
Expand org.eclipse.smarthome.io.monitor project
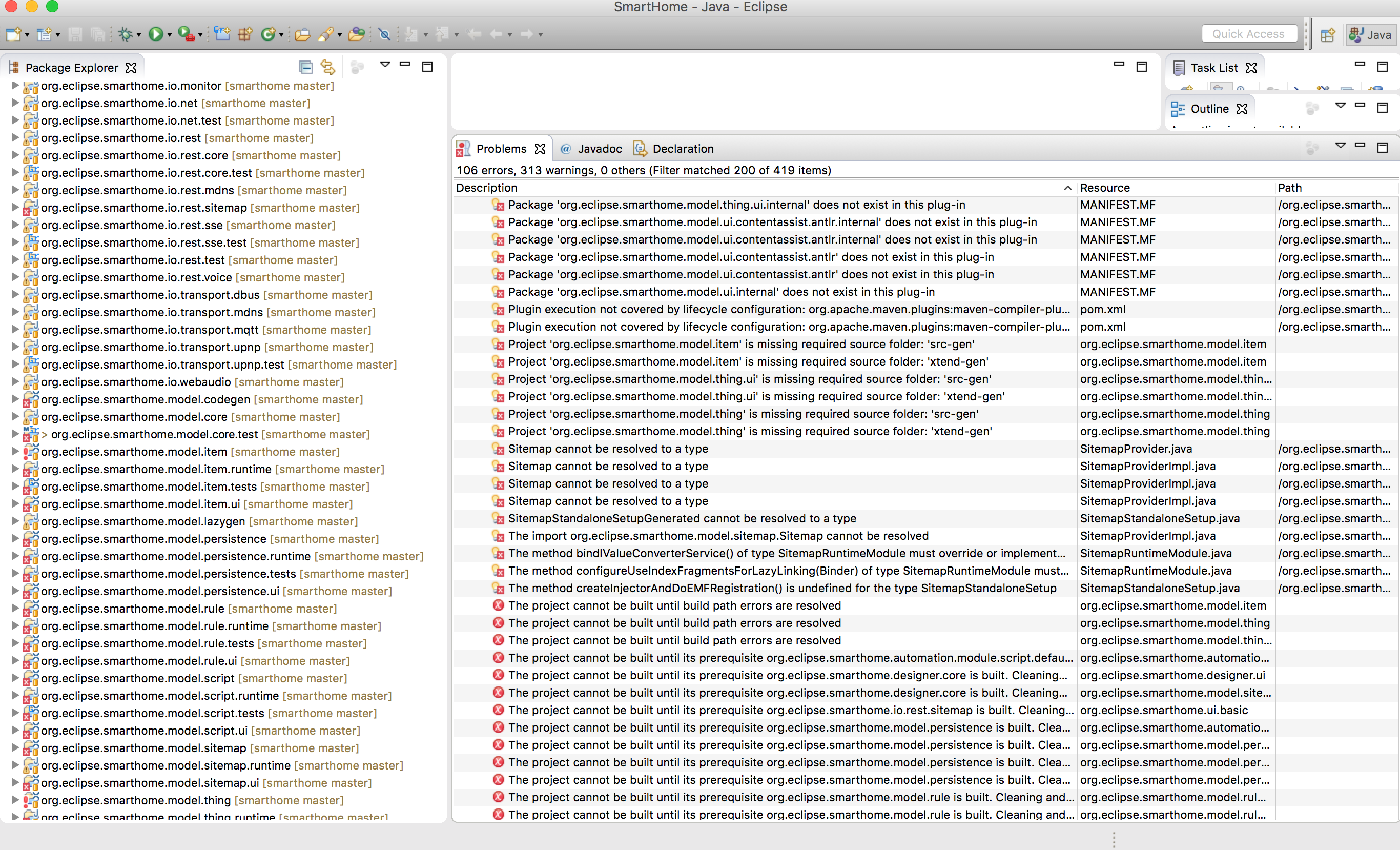(15, 86)
